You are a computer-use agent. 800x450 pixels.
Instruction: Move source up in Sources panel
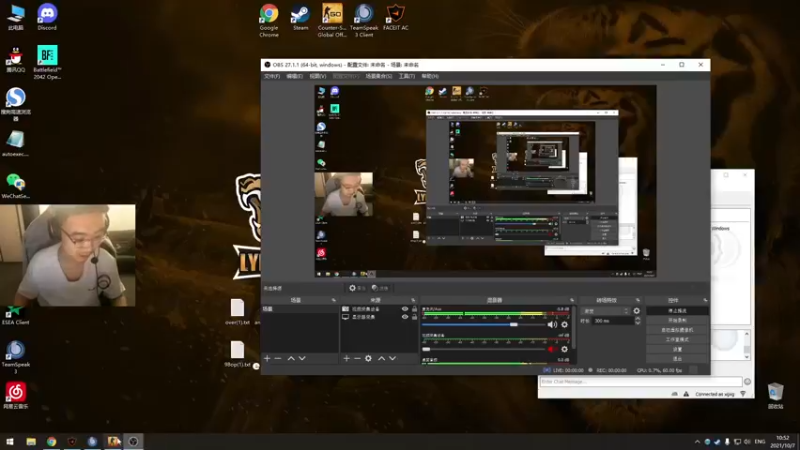pyautogui.click(x=381, y=359)
